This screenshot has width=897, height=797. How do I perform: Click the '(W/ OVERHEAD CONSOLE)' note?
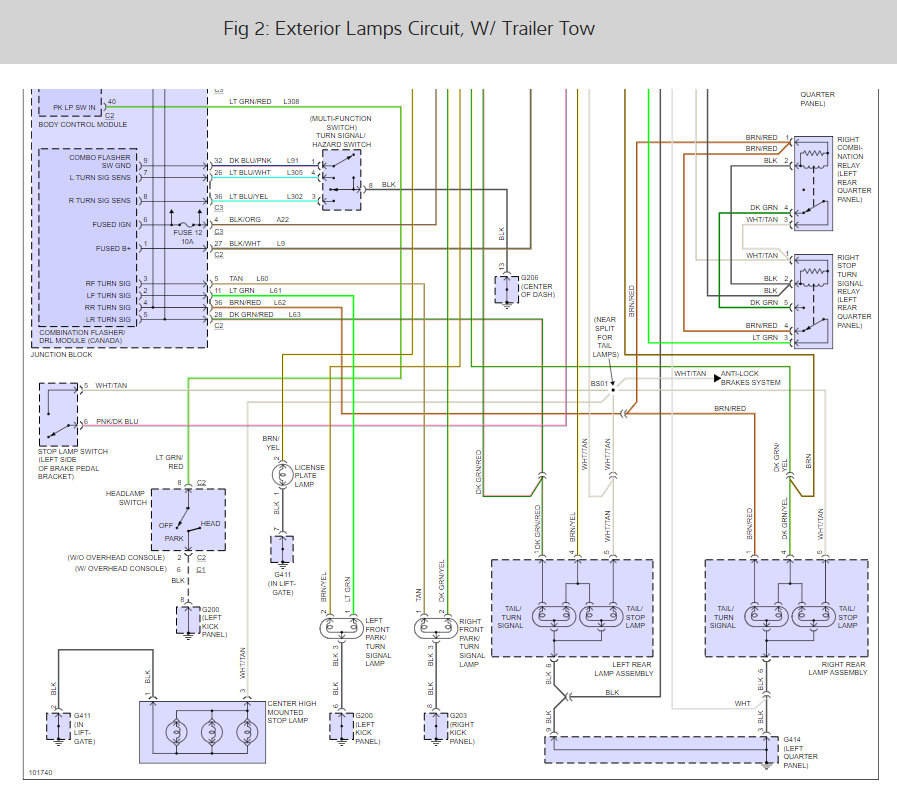[x=121, y=569]
